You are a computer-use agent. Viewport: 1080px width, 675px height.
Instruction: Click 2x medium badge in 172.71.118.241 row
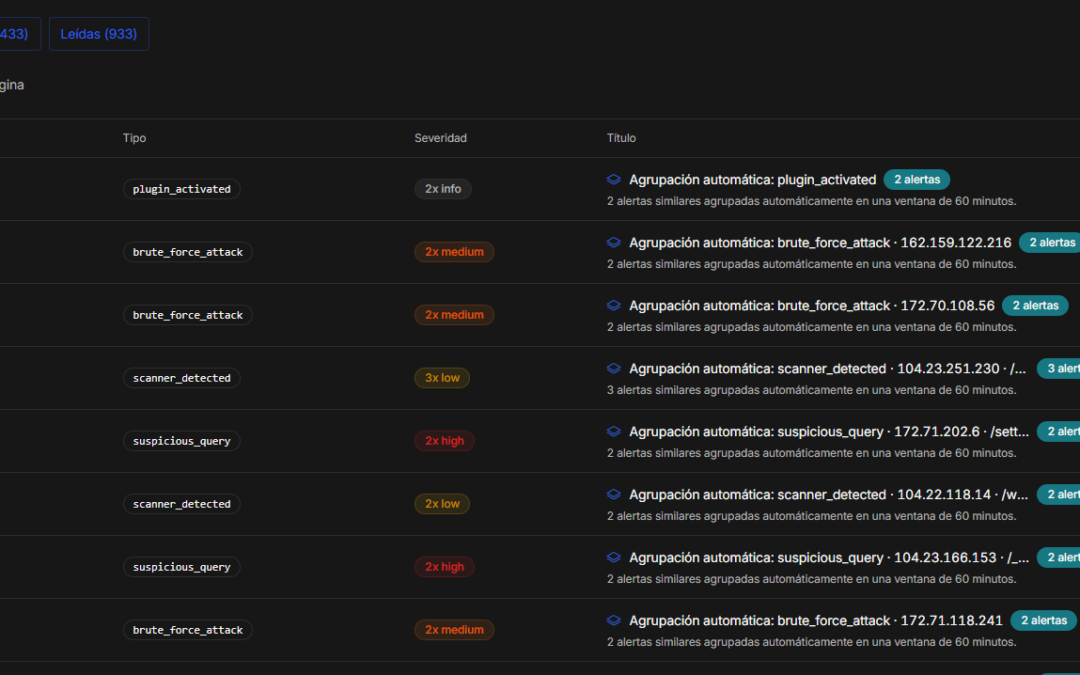pos(454,630)
